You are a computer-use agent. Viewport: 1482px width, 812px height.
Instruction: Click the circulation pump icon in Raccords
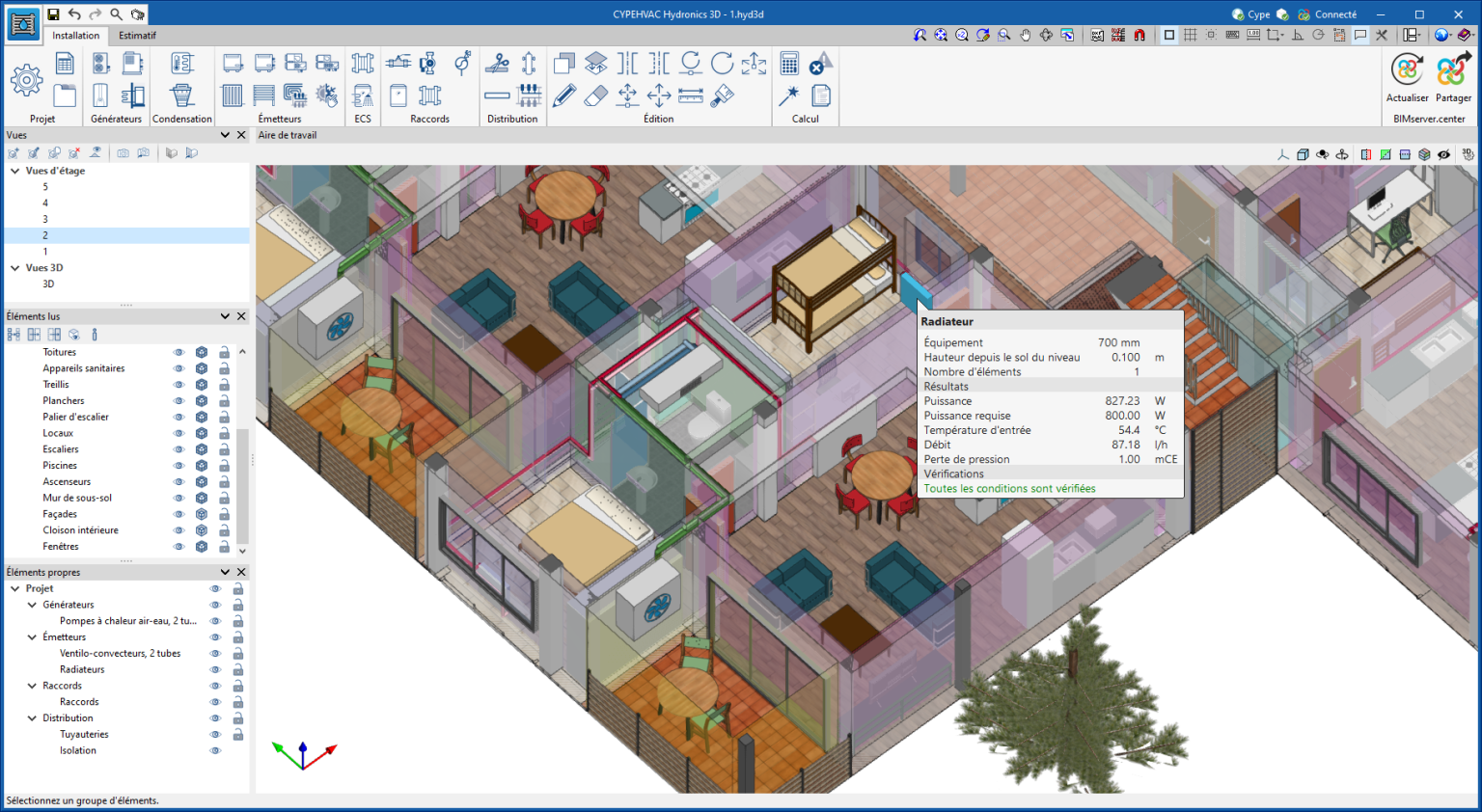click(428, 64)
